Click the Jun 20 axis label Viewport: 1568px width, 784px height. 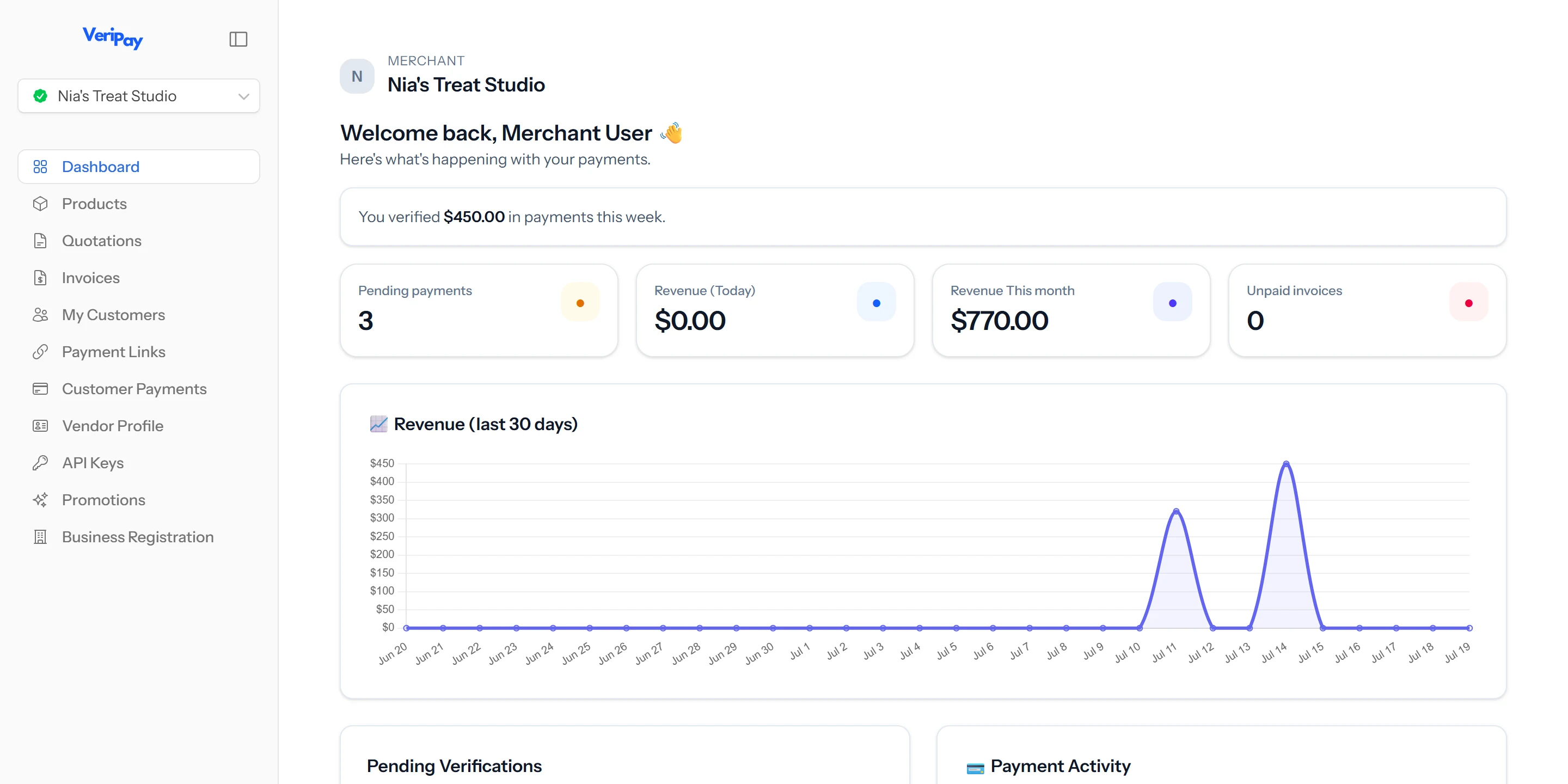click(393, 653)
